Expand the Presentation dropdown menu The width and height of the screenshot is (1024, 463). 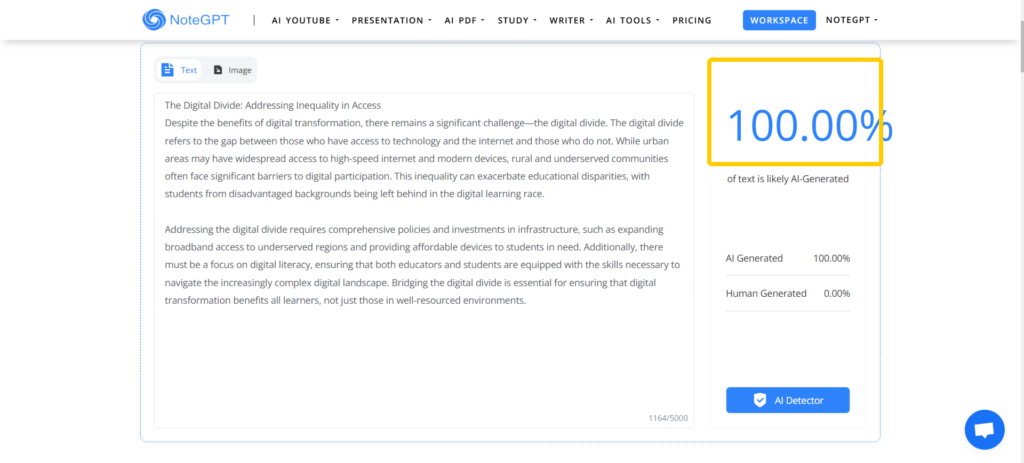391,20
